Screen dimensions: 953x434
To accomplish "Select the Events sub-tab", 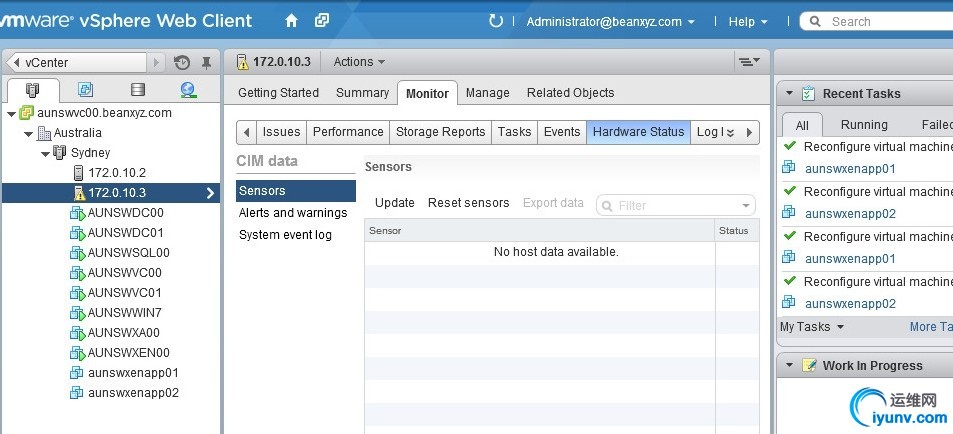I will pyautogui.click(x=562, y=132).
